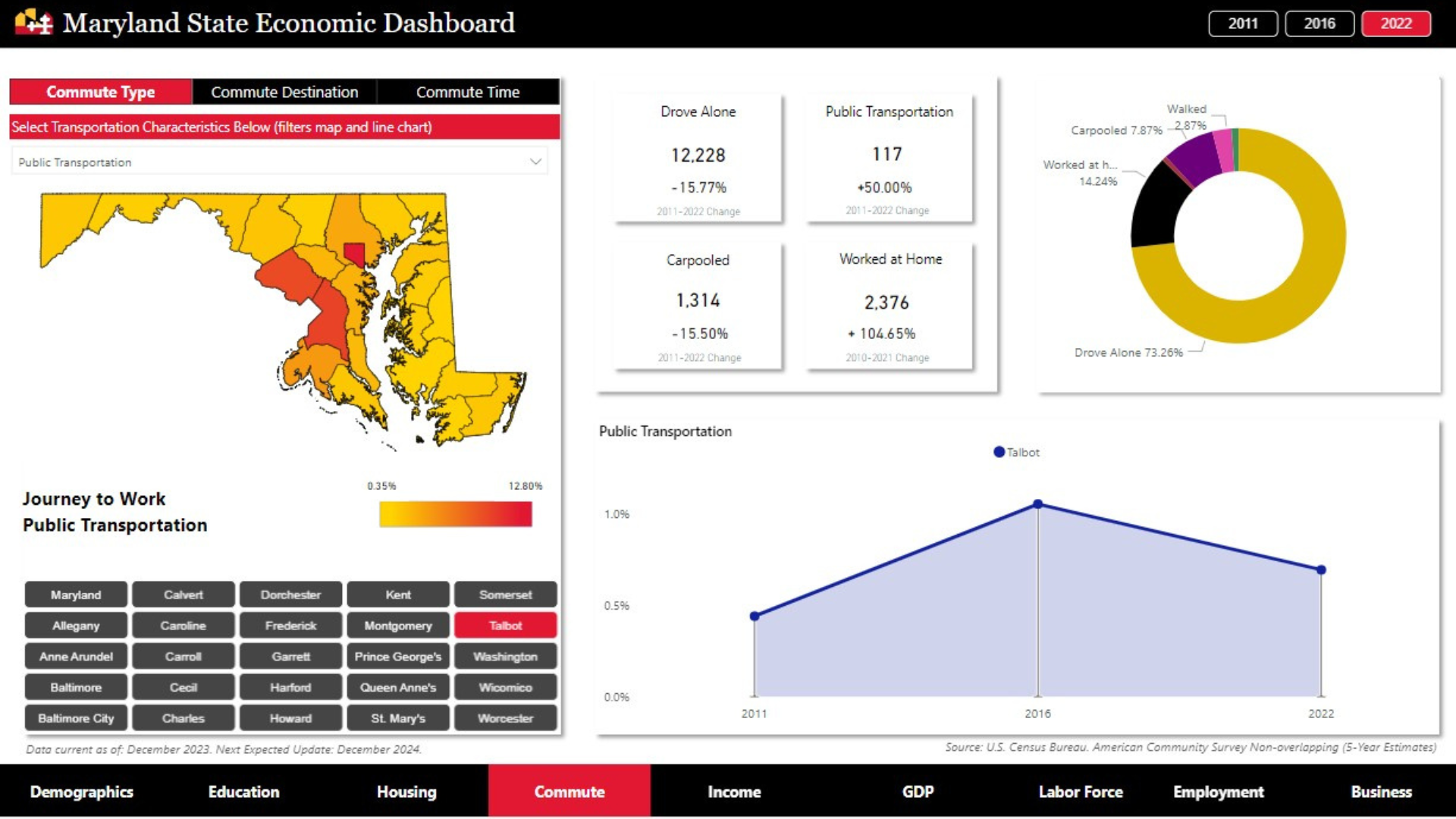Switch year toggle to 2011
The image size is (1456, 819).
pyautogui.click(x=1243, y=24)
